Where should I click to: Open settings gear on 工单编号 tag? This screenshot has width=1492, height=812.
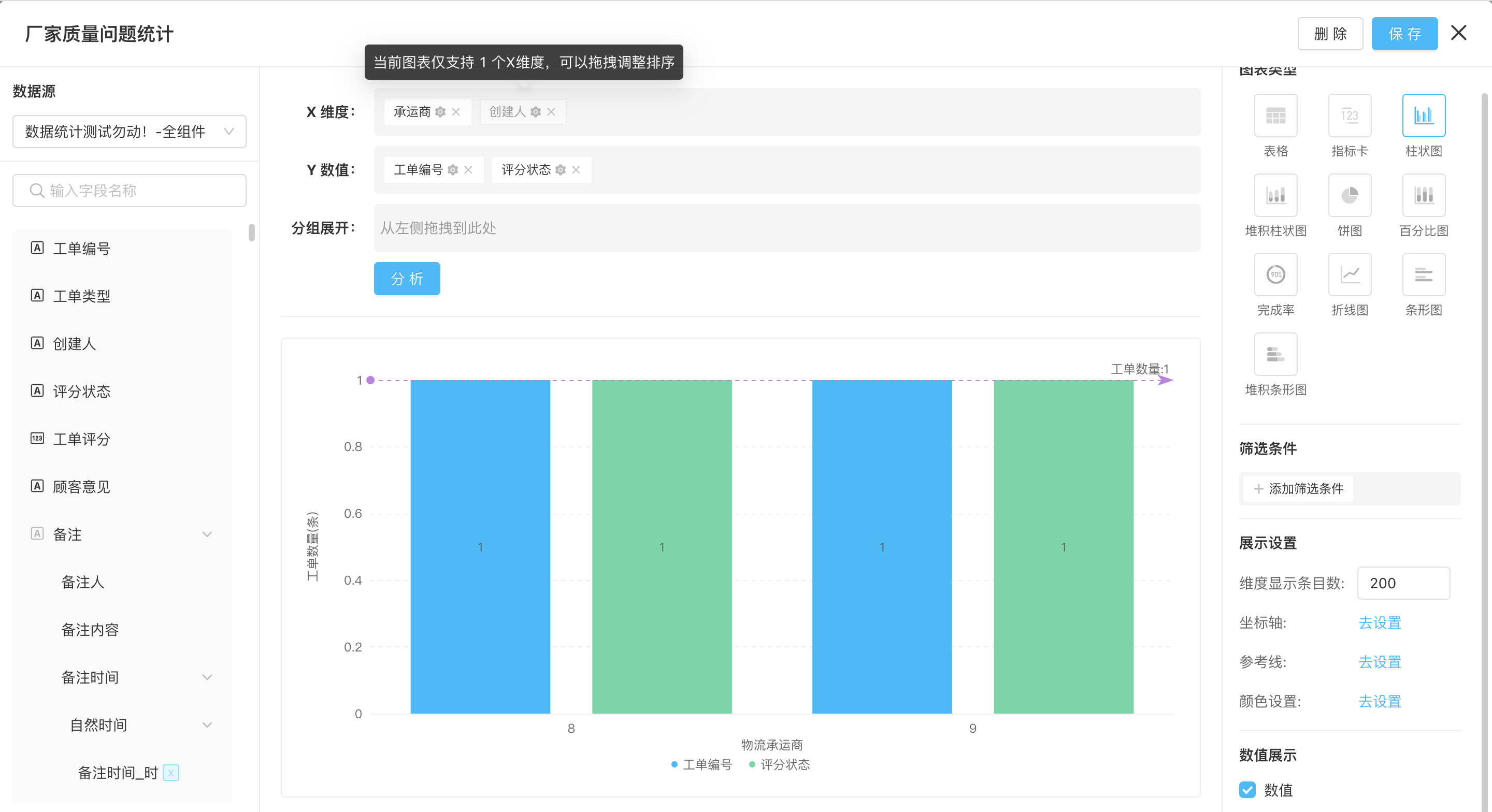click(x=453, y=170)
